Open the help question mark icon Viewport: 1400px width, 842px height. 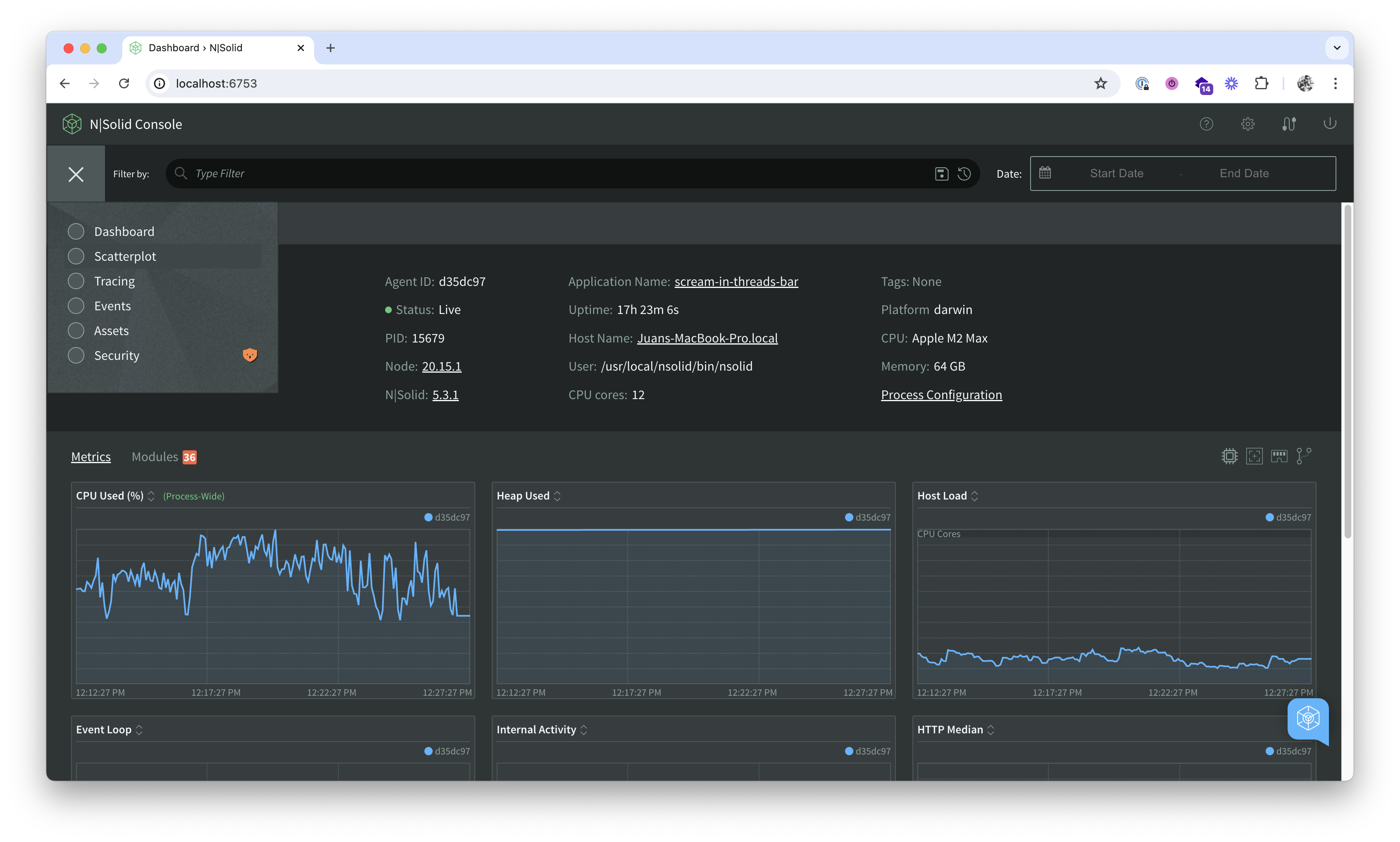coord(1206,124)
